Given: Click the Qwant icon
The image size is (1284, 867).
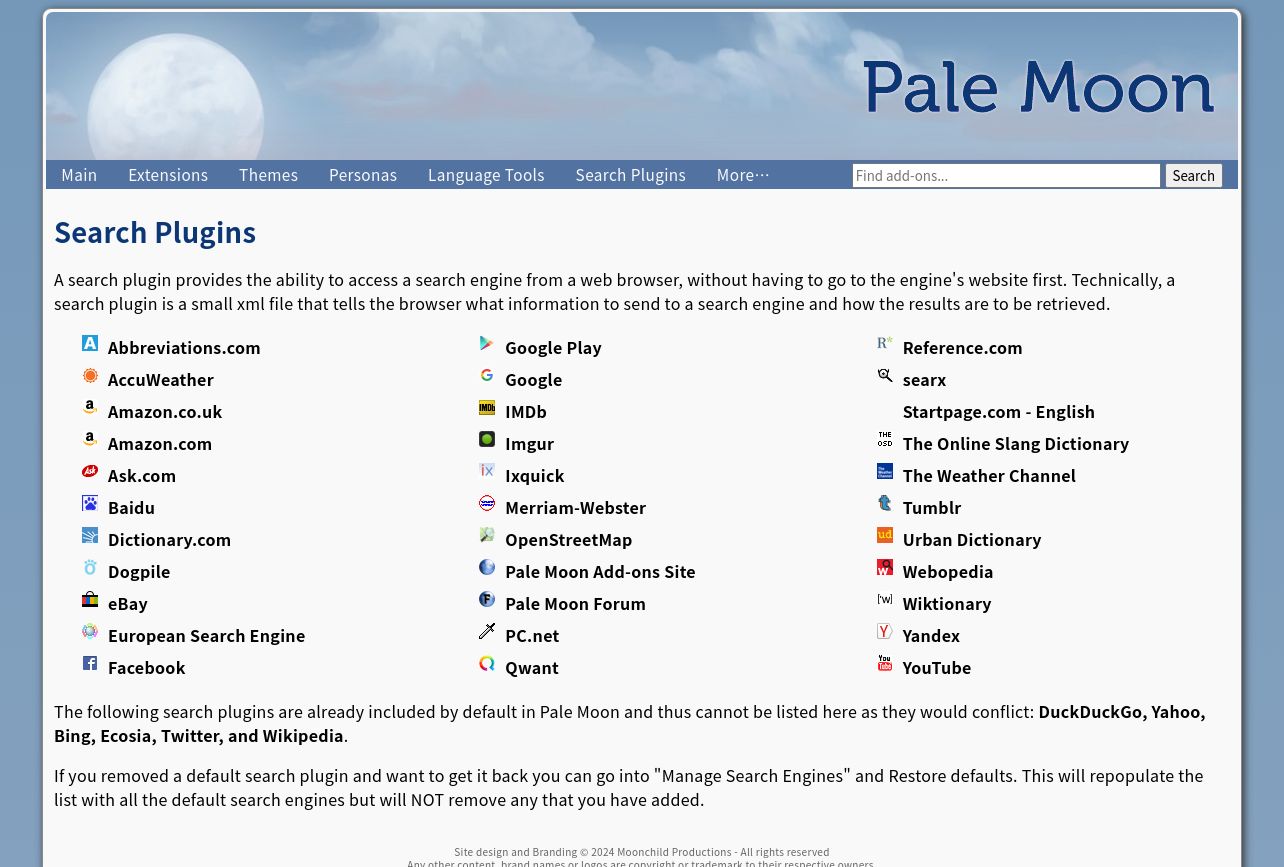Looking at the screenshot, I should point(487,663).
